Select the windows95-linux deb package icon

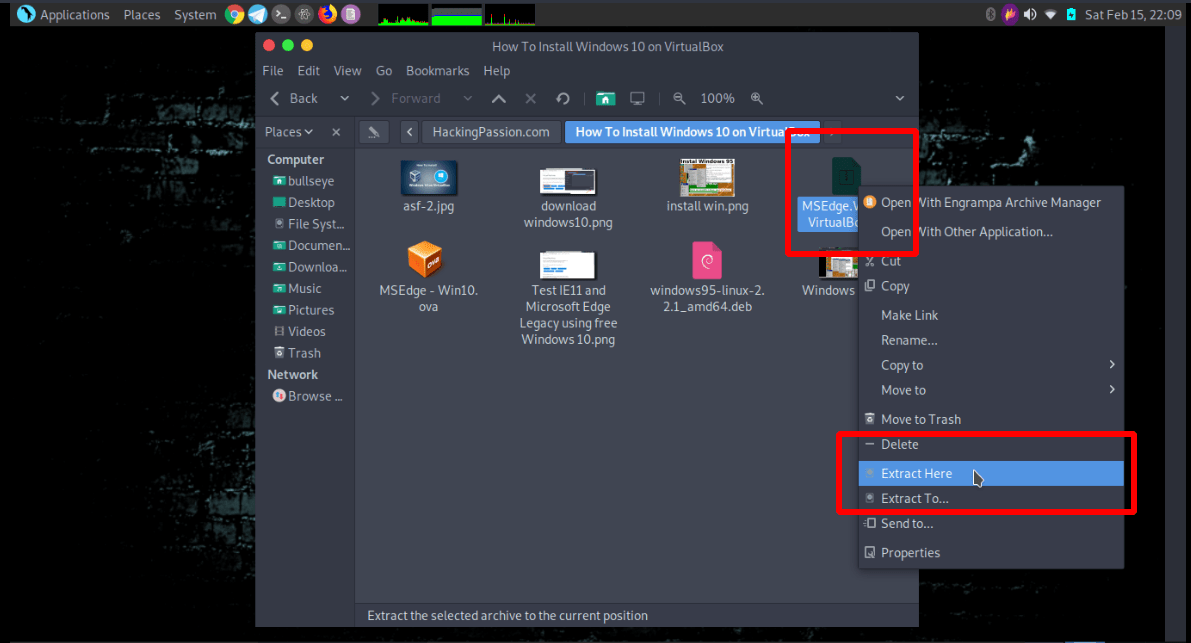coord(707,260)
